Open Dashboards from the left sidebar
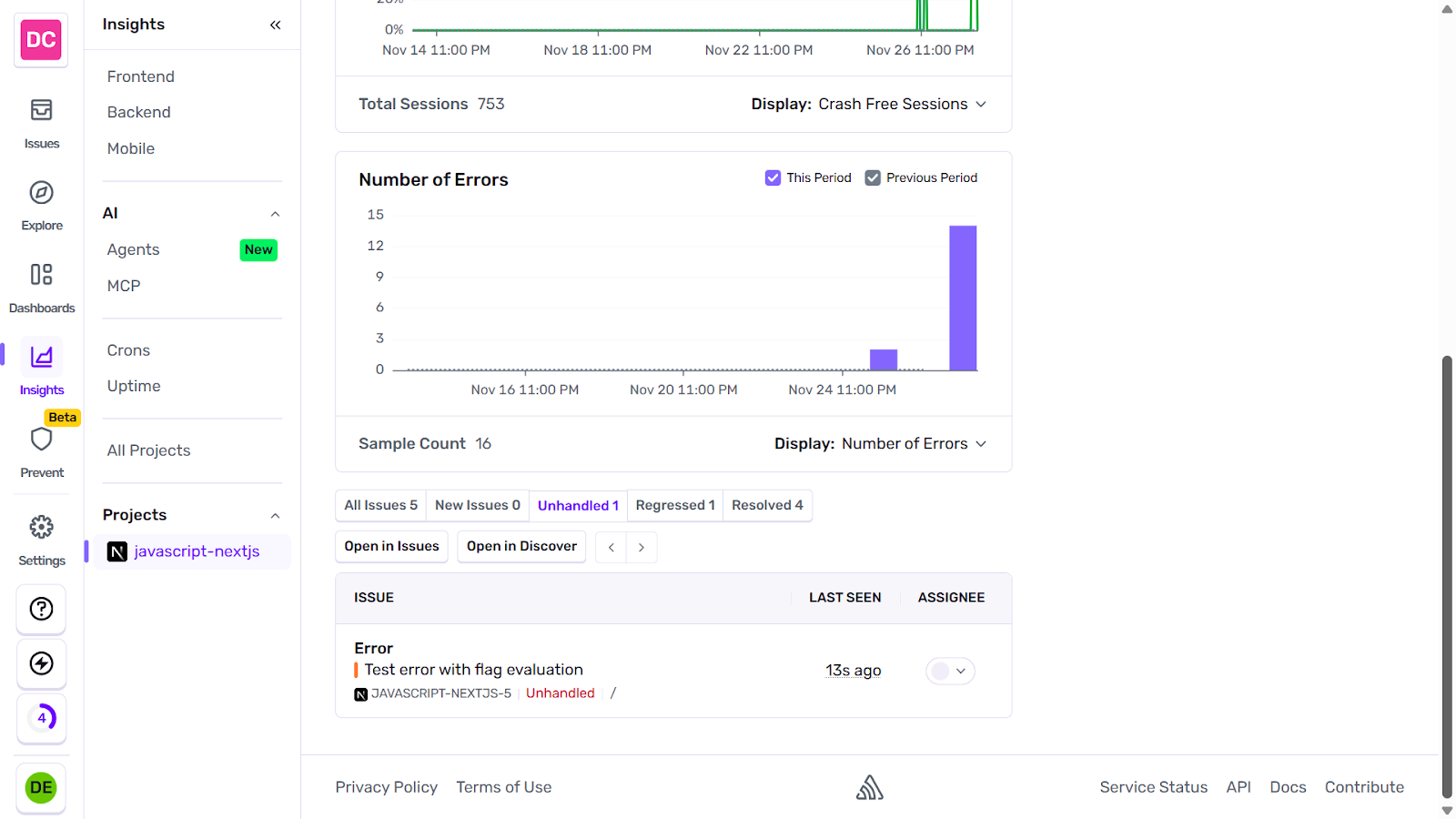Image resolution: width=1456 pixels, height=819 pixels. pyautogui.click(x=41, y=284)
